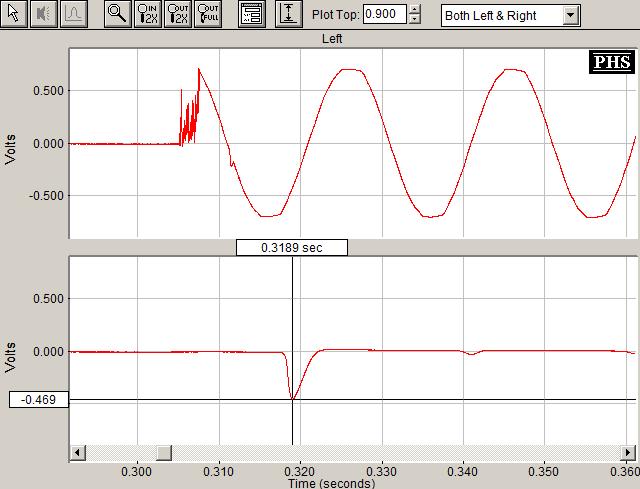Click the upper plot Volts axis title
Image resolution: width=640 pixels, height=489 pixels.
(x=10, y=149)
